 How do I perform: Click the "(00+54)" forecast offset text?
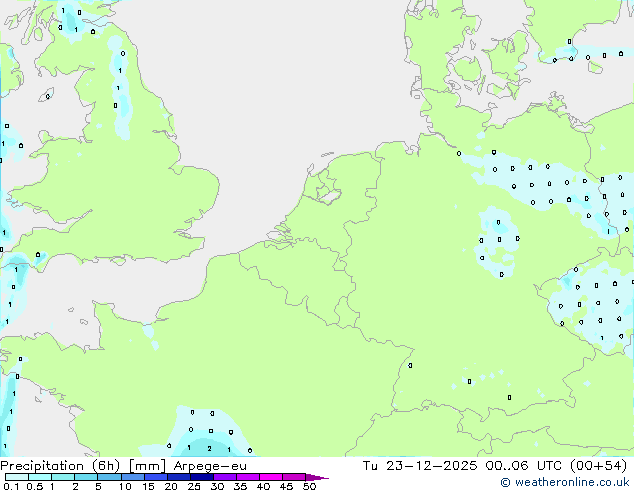tap(598, 465)
